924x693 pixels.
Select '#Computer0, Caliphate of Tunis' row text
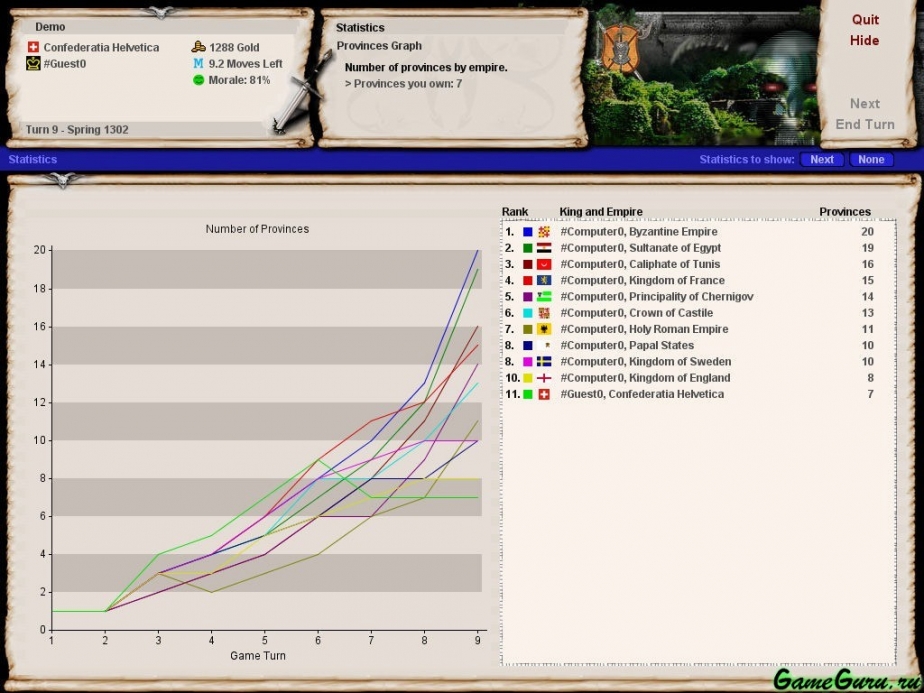640,265
